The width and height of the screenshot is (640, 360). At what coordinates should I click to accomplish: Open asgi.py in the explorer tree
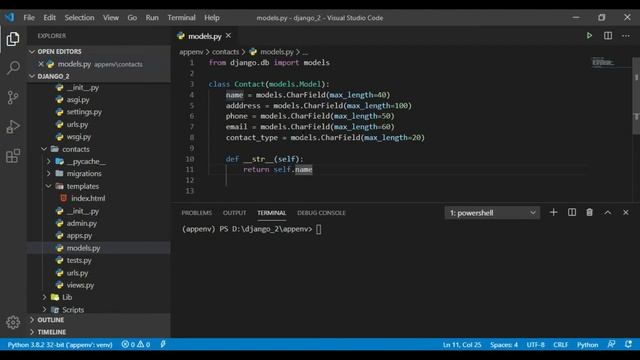78,100
